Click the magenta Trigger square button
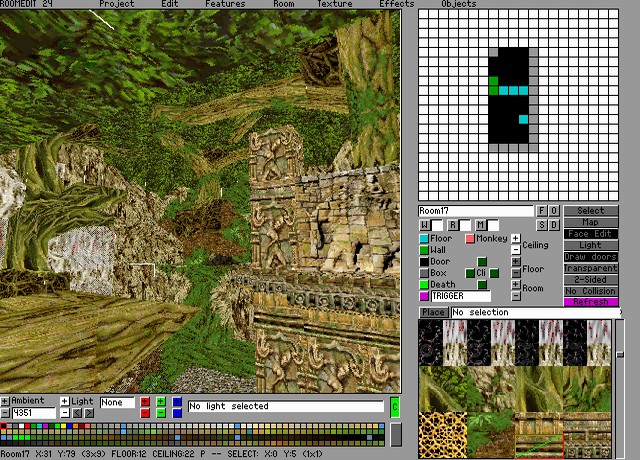This screenshot has width=640, height=460. (424, 297)
